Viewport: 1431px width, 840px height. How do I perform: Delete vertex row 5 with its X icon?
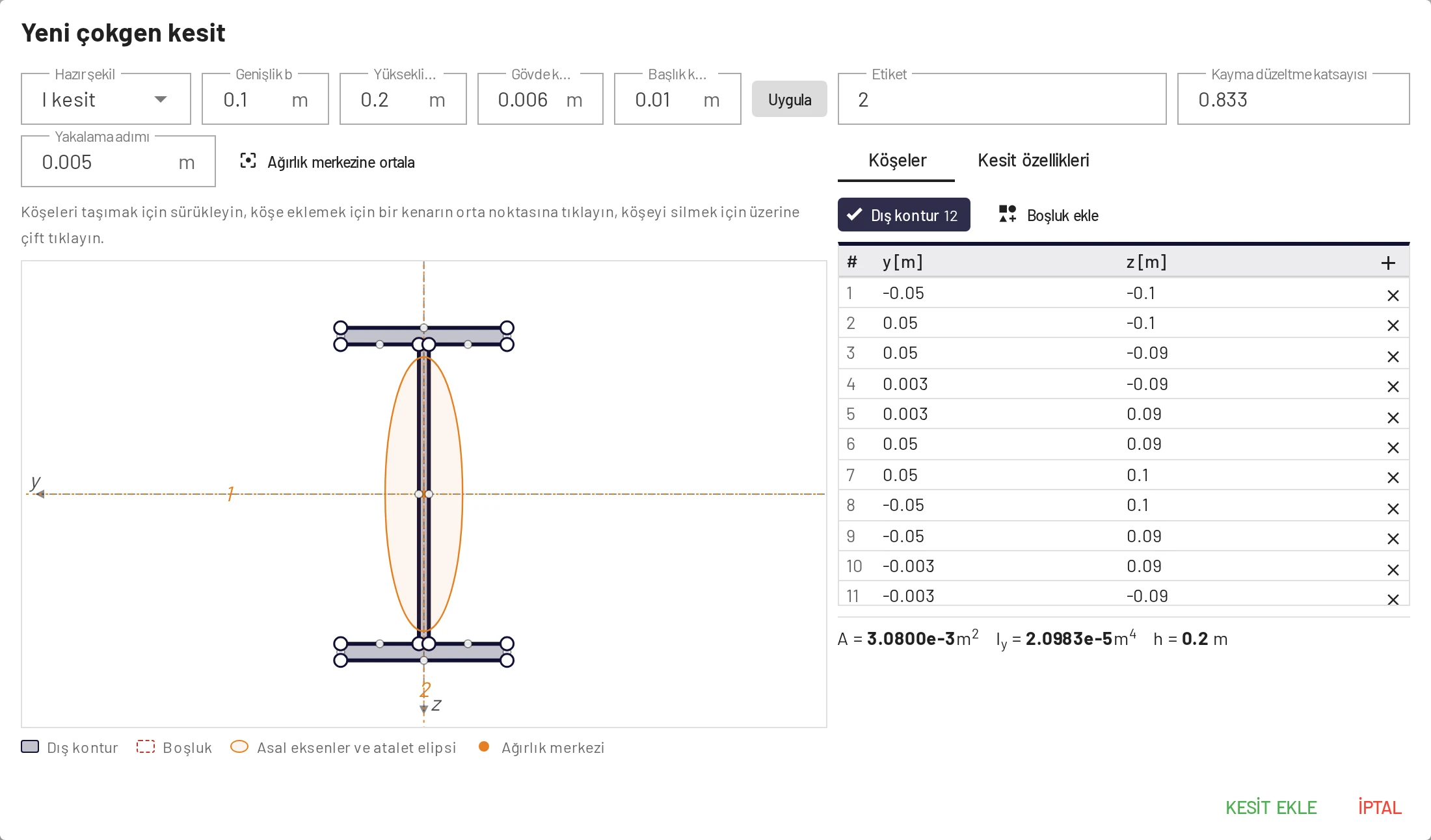(1393, 418)
